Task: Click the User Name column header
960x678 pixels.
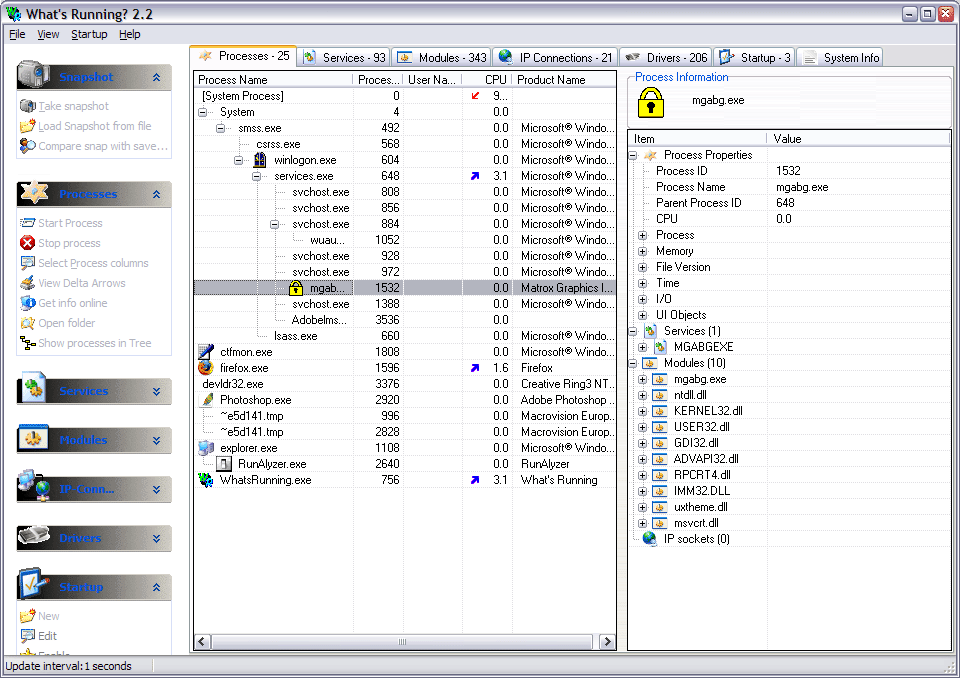Action: (x=432, y=80)
